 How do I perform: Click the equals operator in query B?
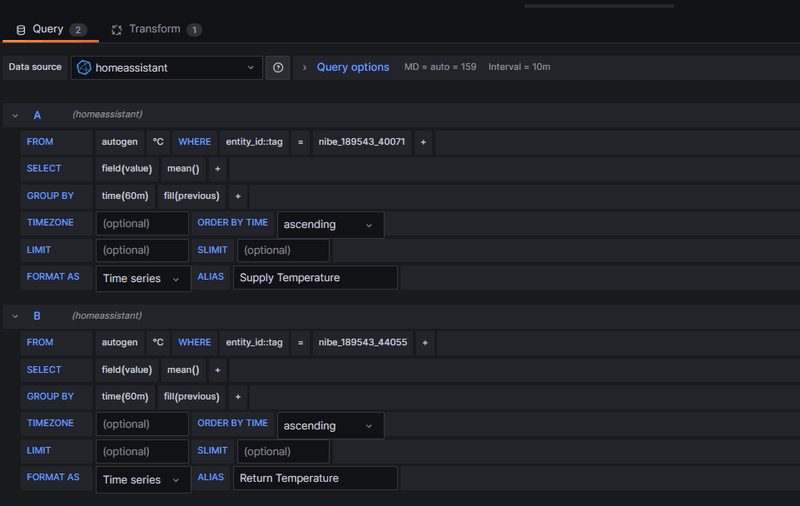(x=301, y=343)
